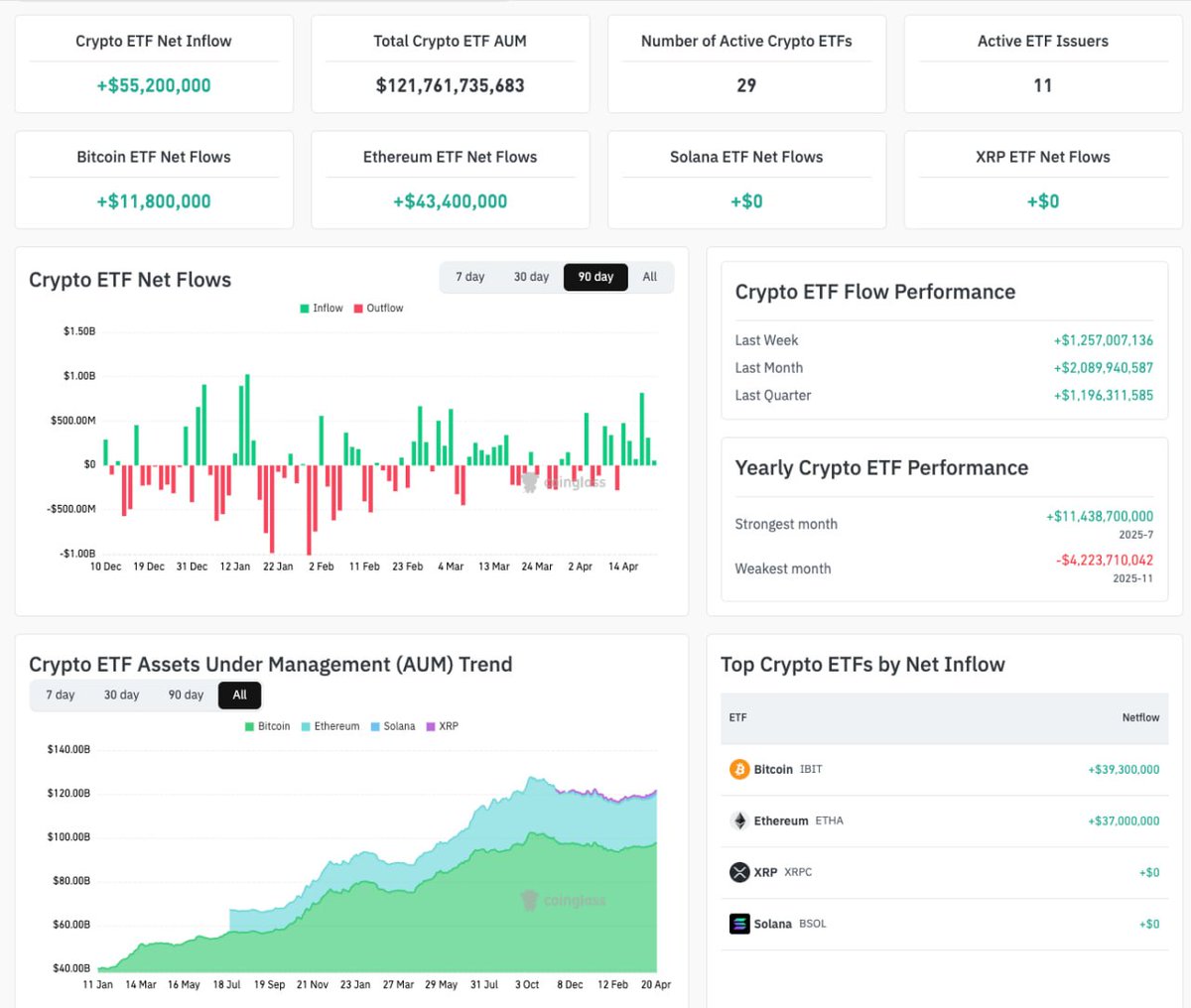Open the Ethereum ETHA table row

click(943, 820)
